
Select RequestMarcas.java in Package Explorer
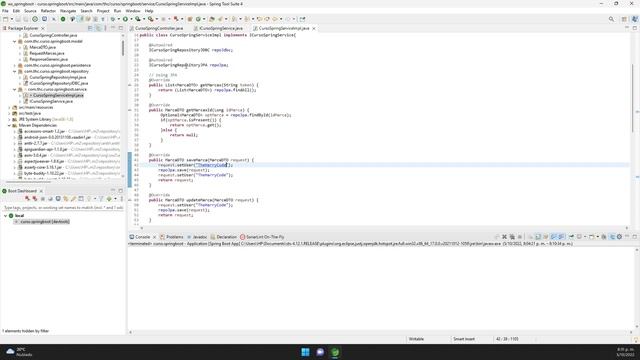[46, 53]
